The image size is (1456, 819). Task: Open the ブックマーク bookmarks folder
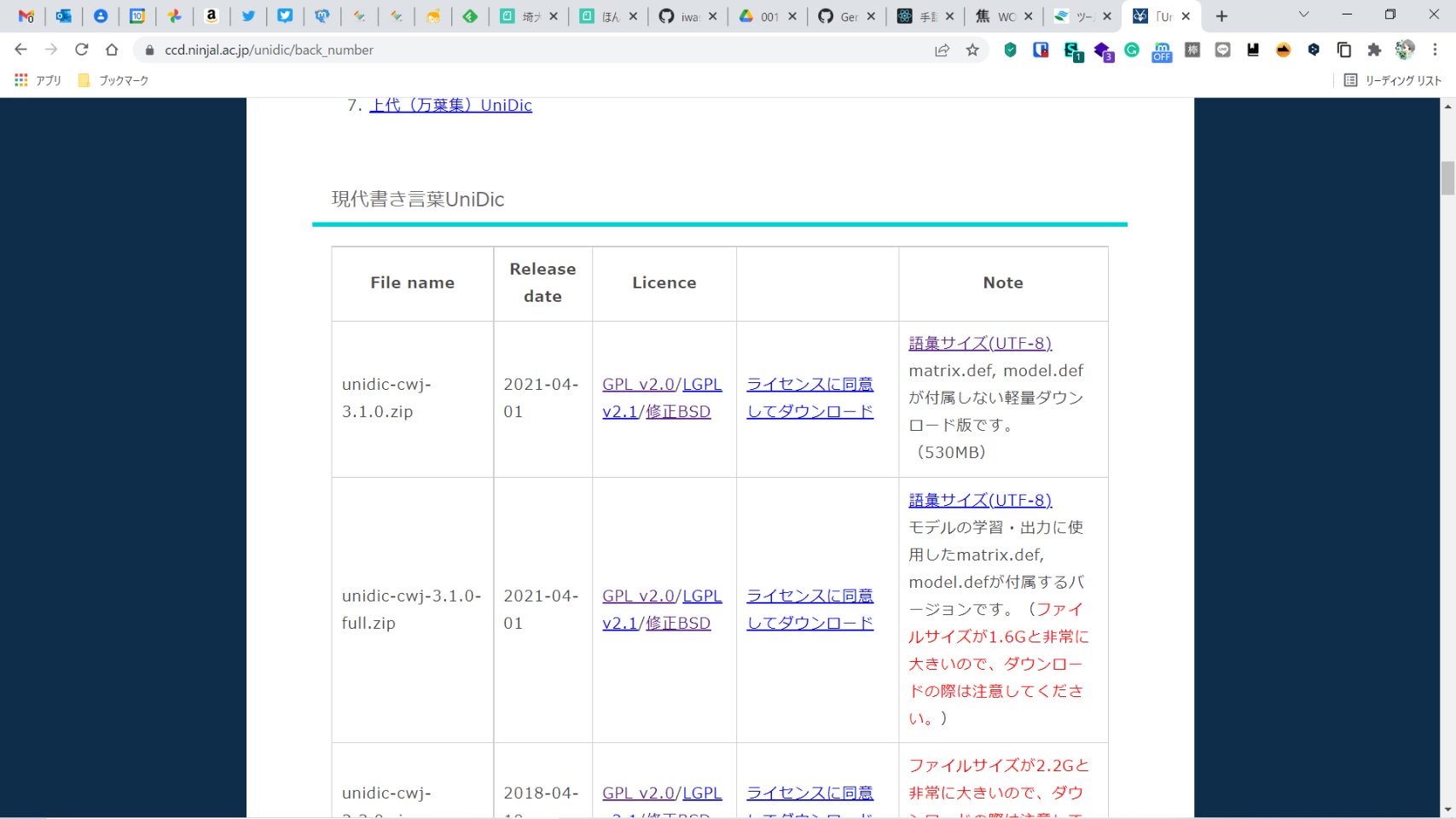coord(113,80)
